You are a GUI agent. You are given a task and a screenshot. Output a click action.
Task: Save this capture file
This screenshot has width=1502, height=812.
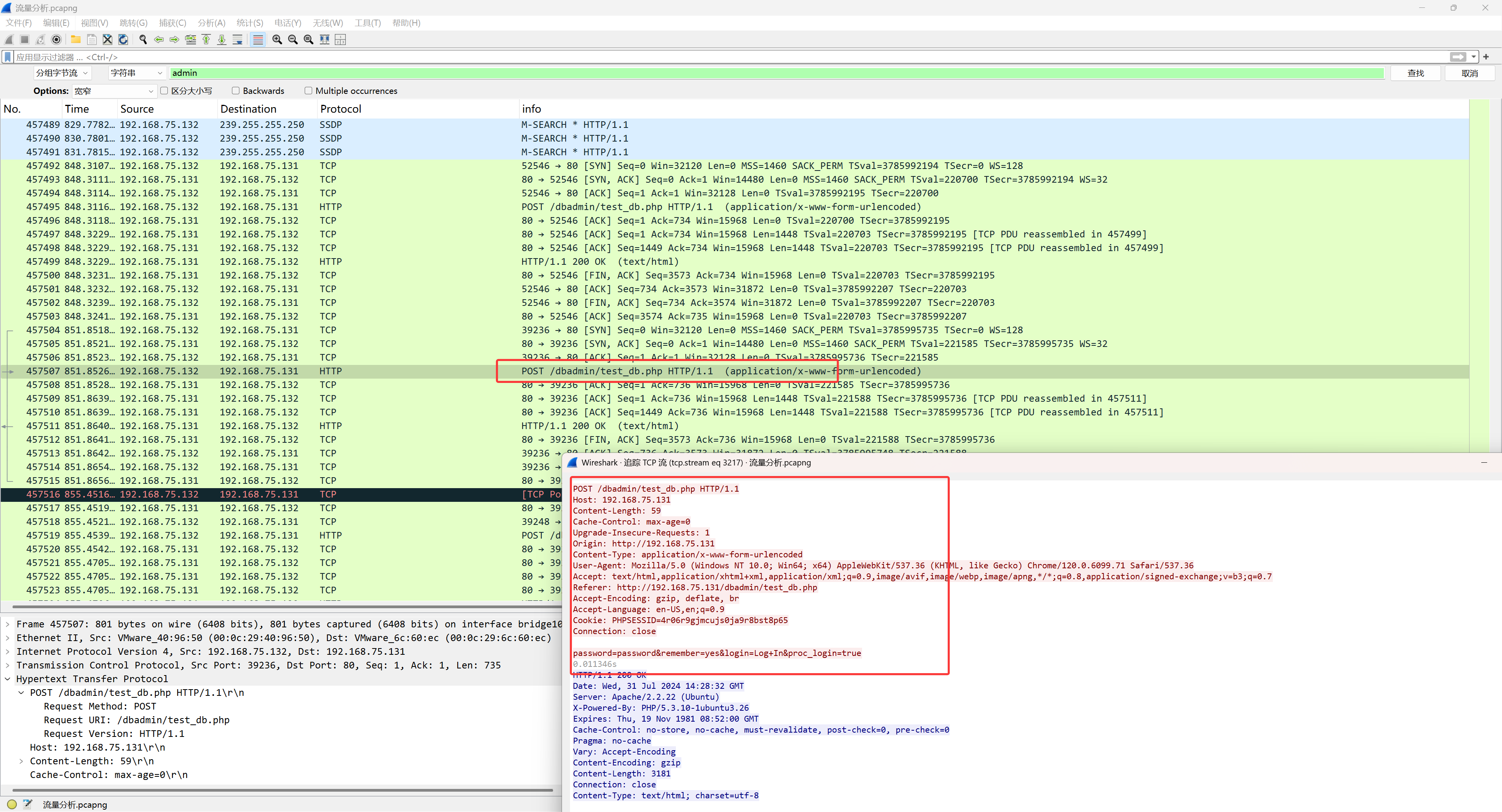[x=92, y=40]
